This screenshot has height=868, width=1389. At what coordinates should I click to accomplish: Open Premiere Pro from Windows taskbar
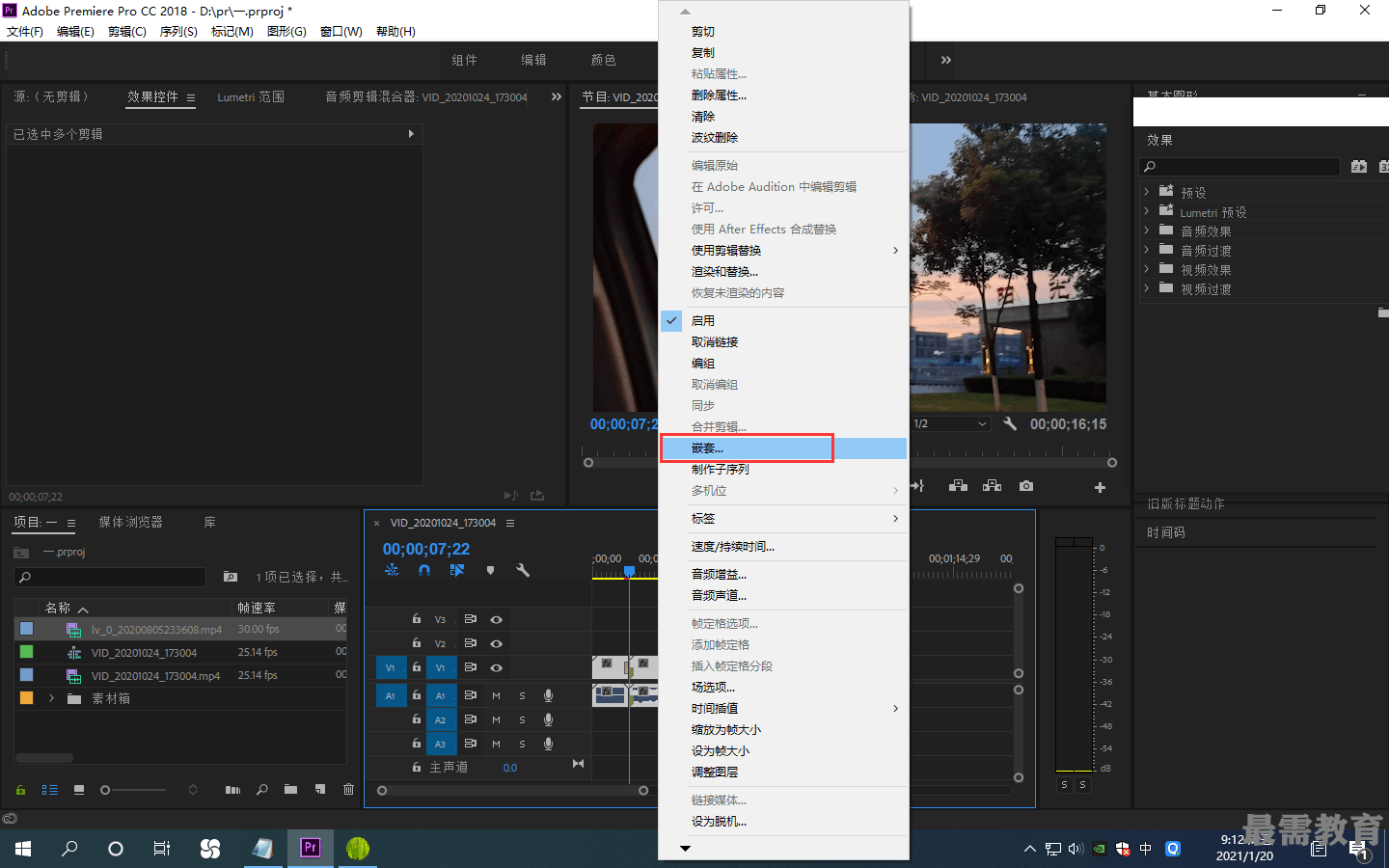[310, 848]
